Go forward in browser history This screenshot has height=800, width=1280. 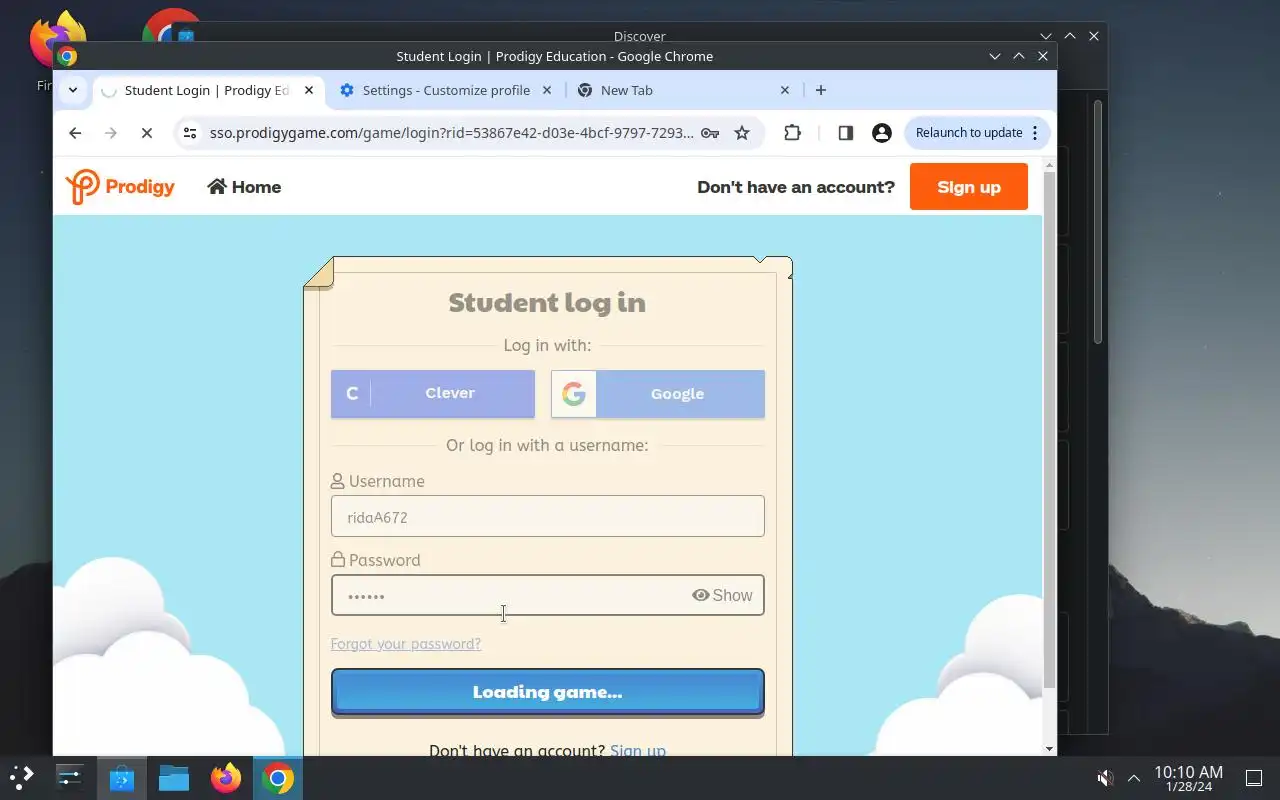click(x=111, y=133)
